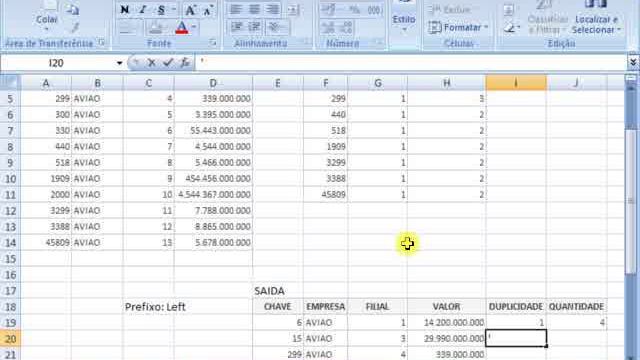
Task: Click the Select All corner button
Action: tap(10, 83)
